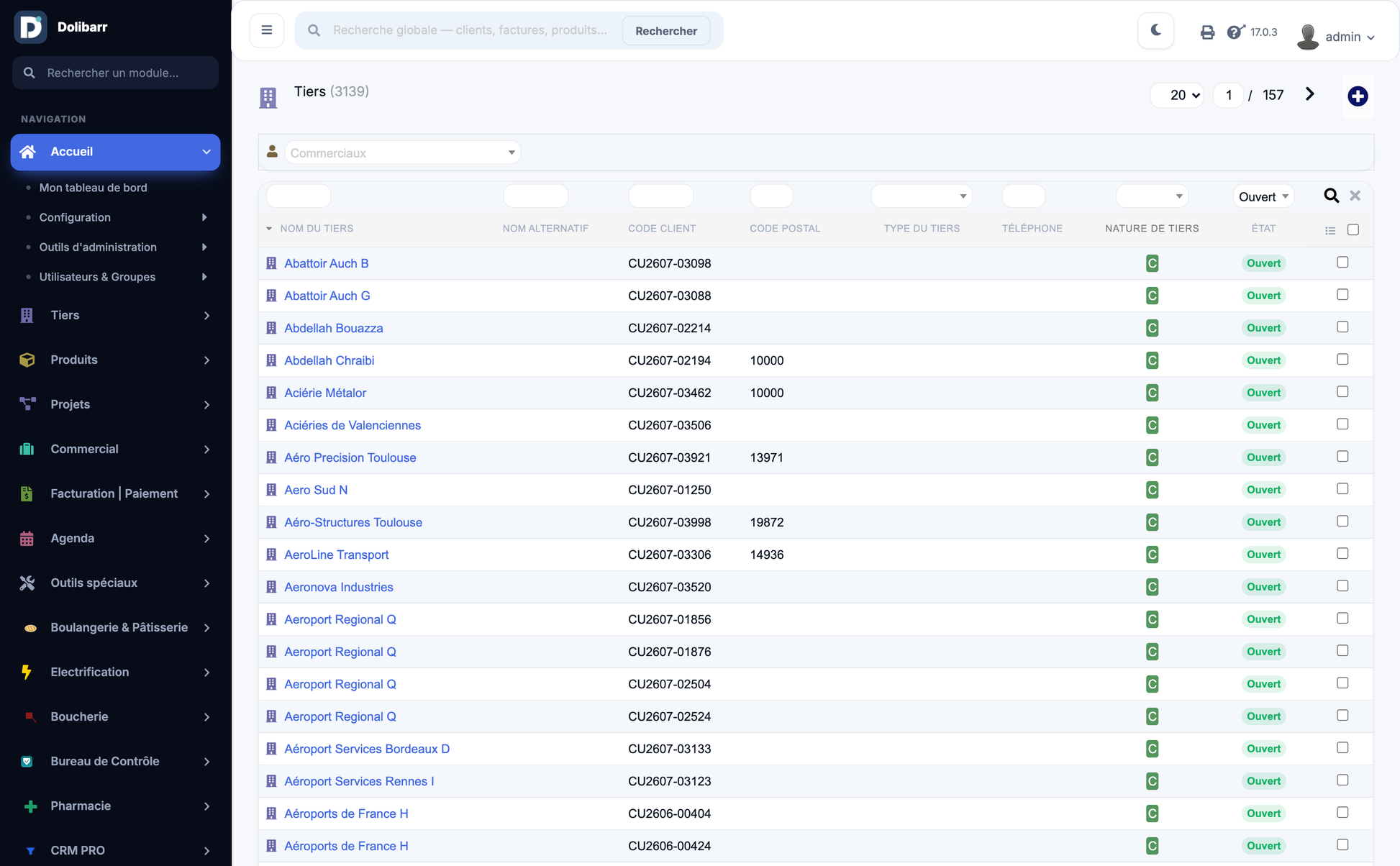Image resolution: width=1400 pixels, height=866 pixels.
Task: Click the Tiers building icon in page header
Action: pyautogui.click(x=268, y=97)
